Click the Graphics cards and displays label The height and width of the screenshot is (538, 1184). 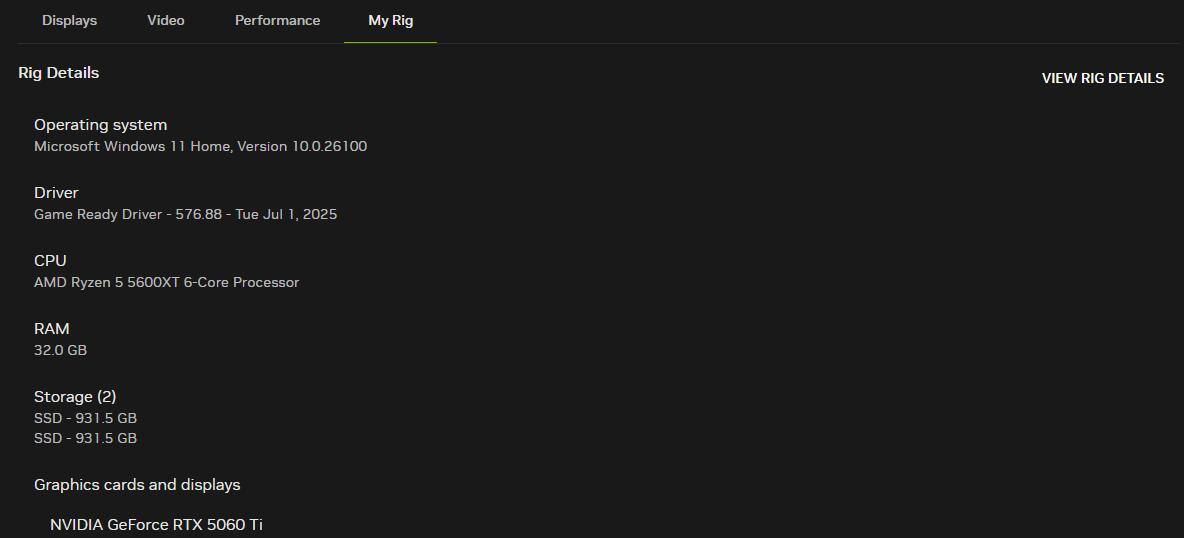[x=137, y=485]
